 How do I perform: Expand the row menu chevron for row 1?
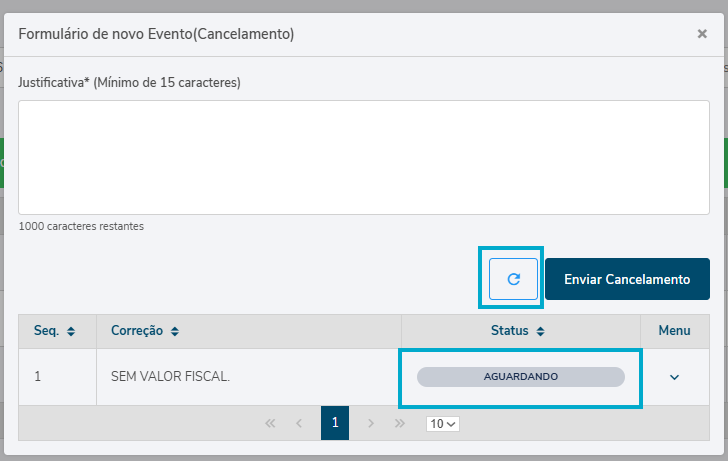click(x=674, y=377)
